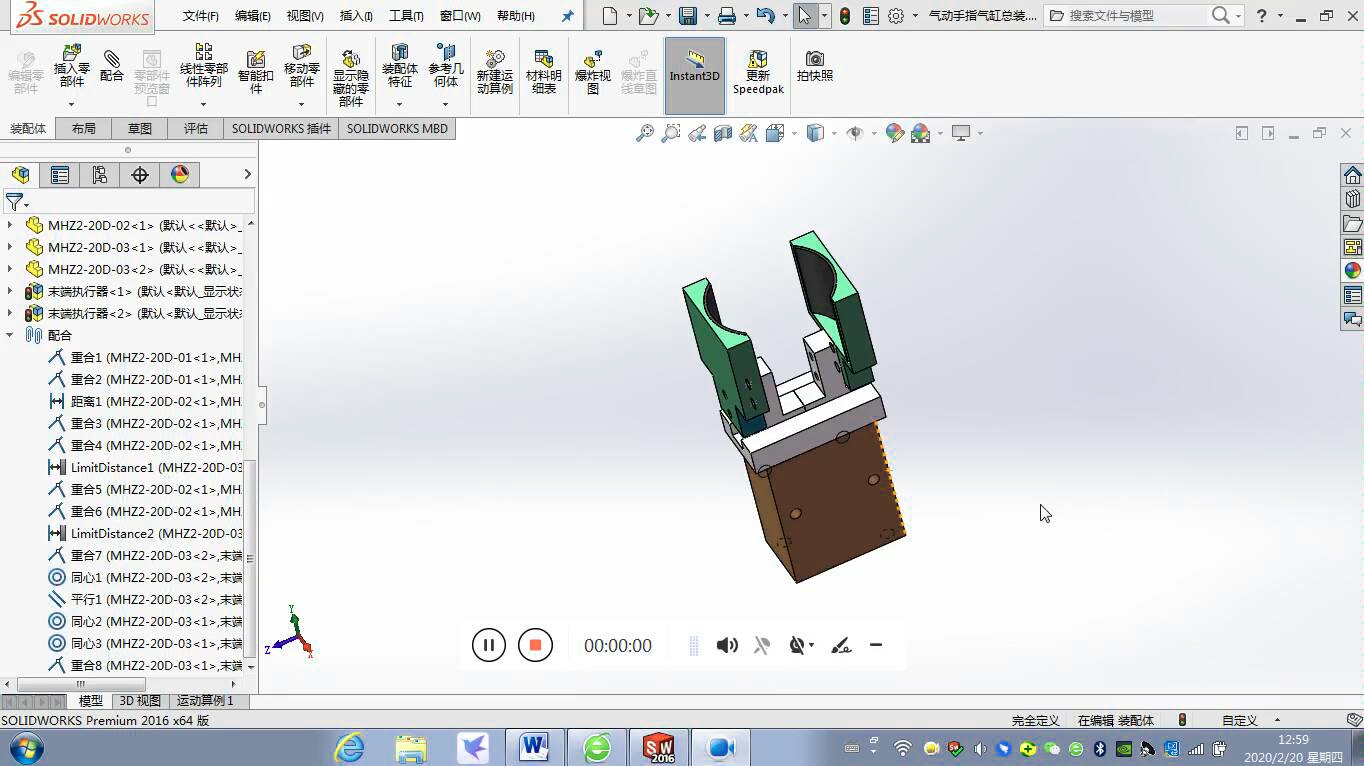Switch to the 运动算例1 tab
Viewport: 1364px width, 766px height.
205,700
